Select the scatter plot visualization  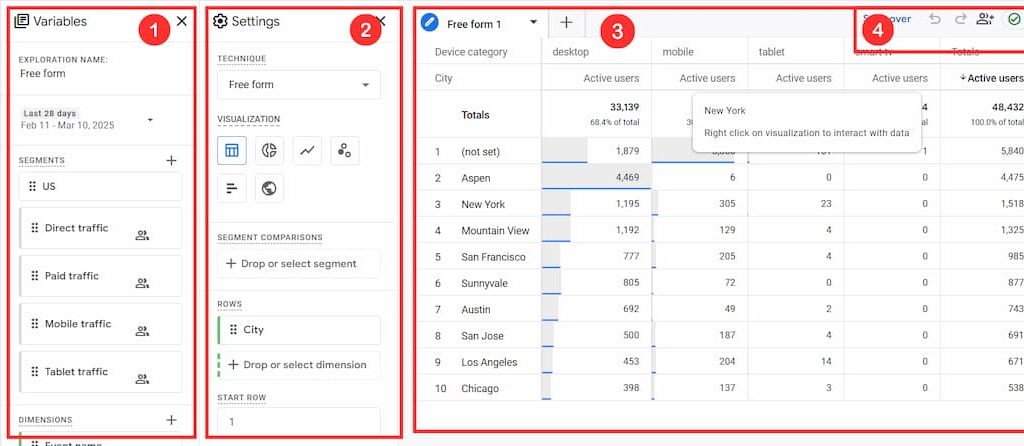pyautogui.click(x=345, y=150)
